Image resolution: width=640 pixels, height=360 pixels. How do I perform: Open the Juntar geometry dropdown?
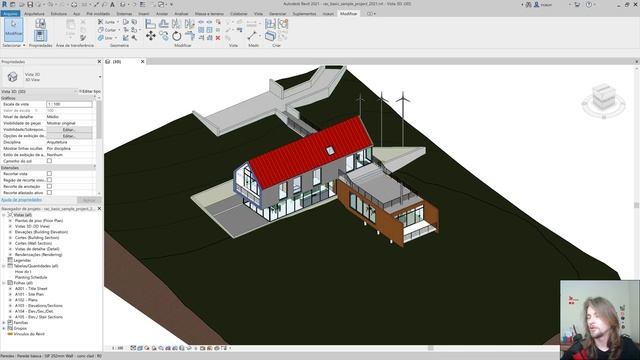[118, 22]
